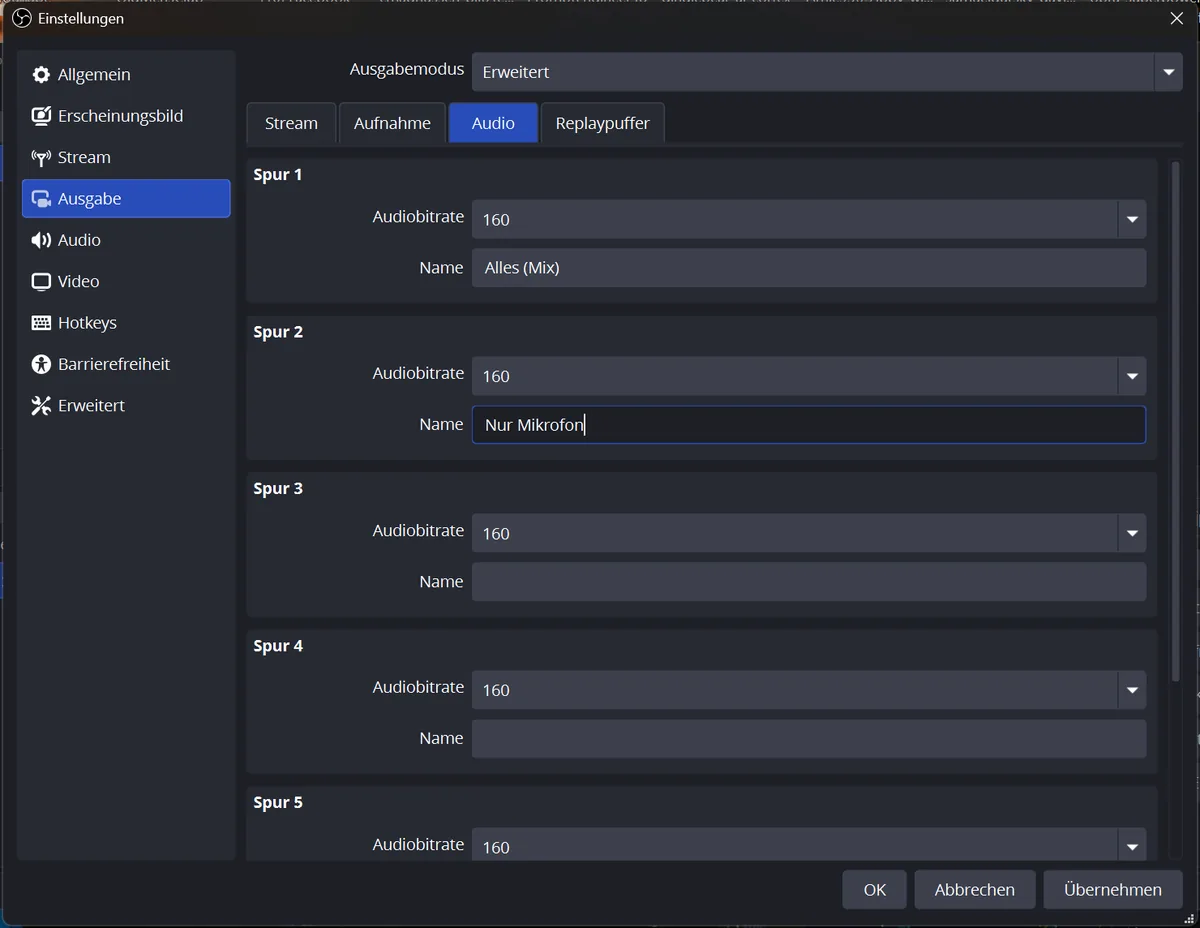Apply changes with Übernehmen
The height and width of the screenshot is (928, 1200).
coord(1113,890)
